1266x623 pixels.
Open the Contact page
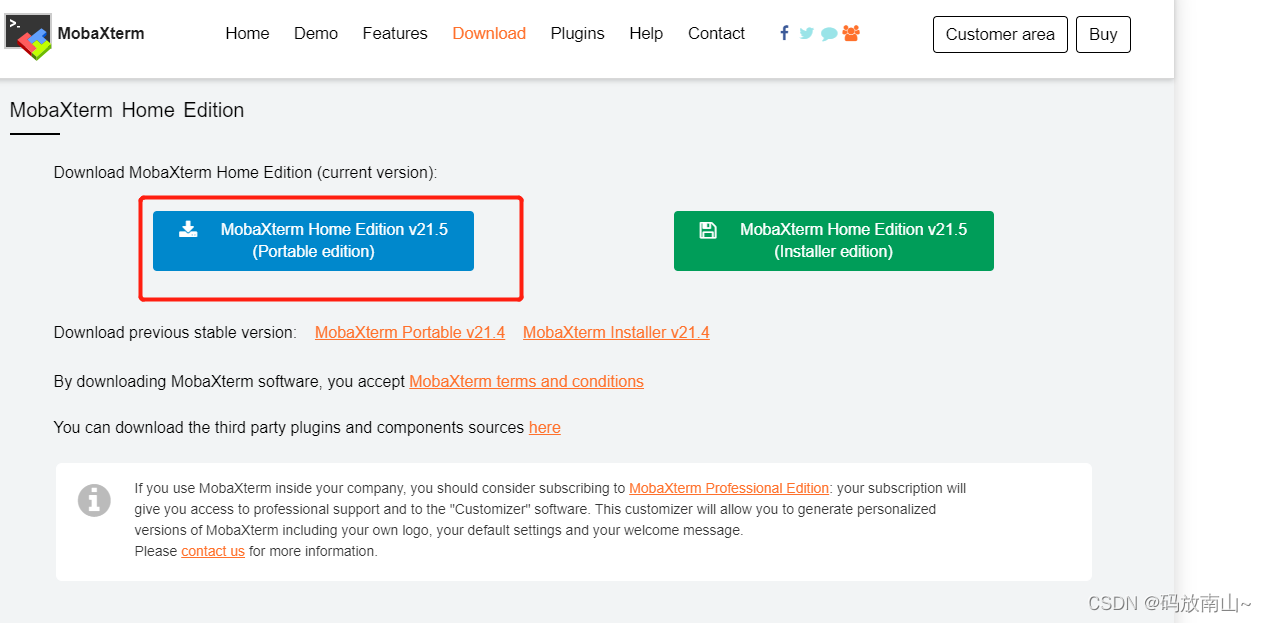pos(716,33)
